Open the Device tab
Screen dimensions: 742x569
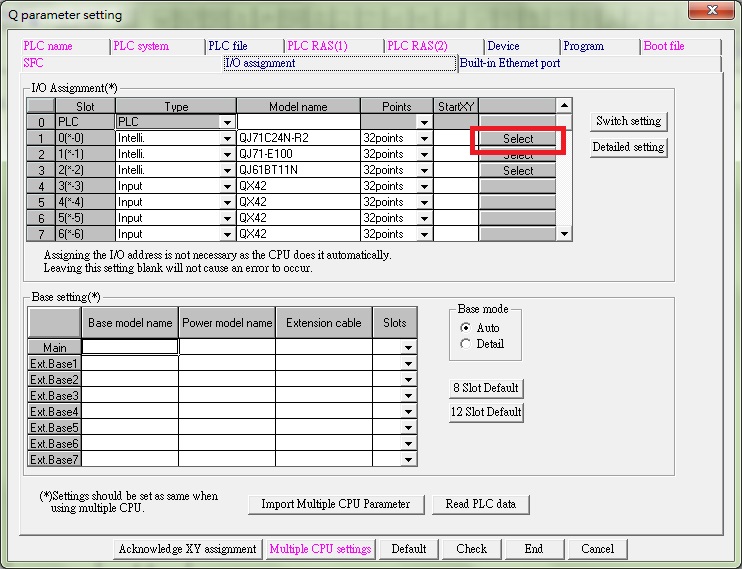point(503,46)
